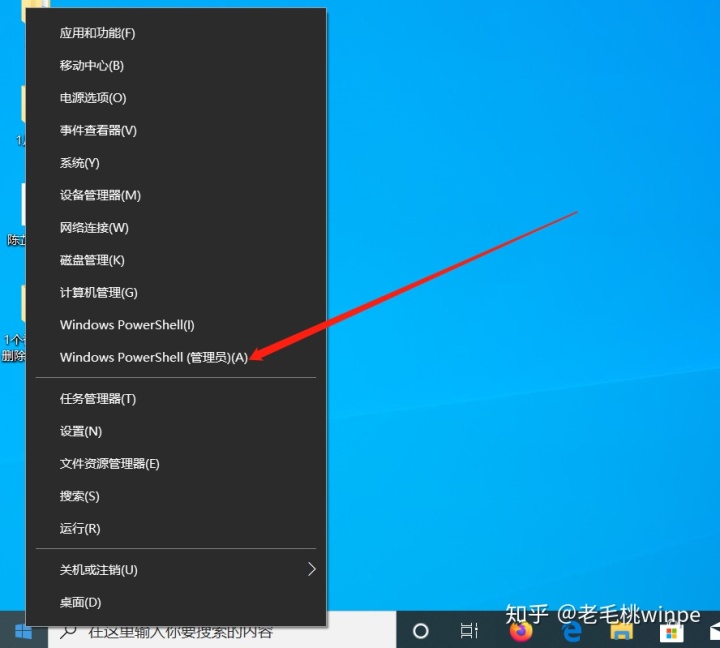Open 设置(N) from the menu
720x648 pixels.
click(x=176, y=431)
